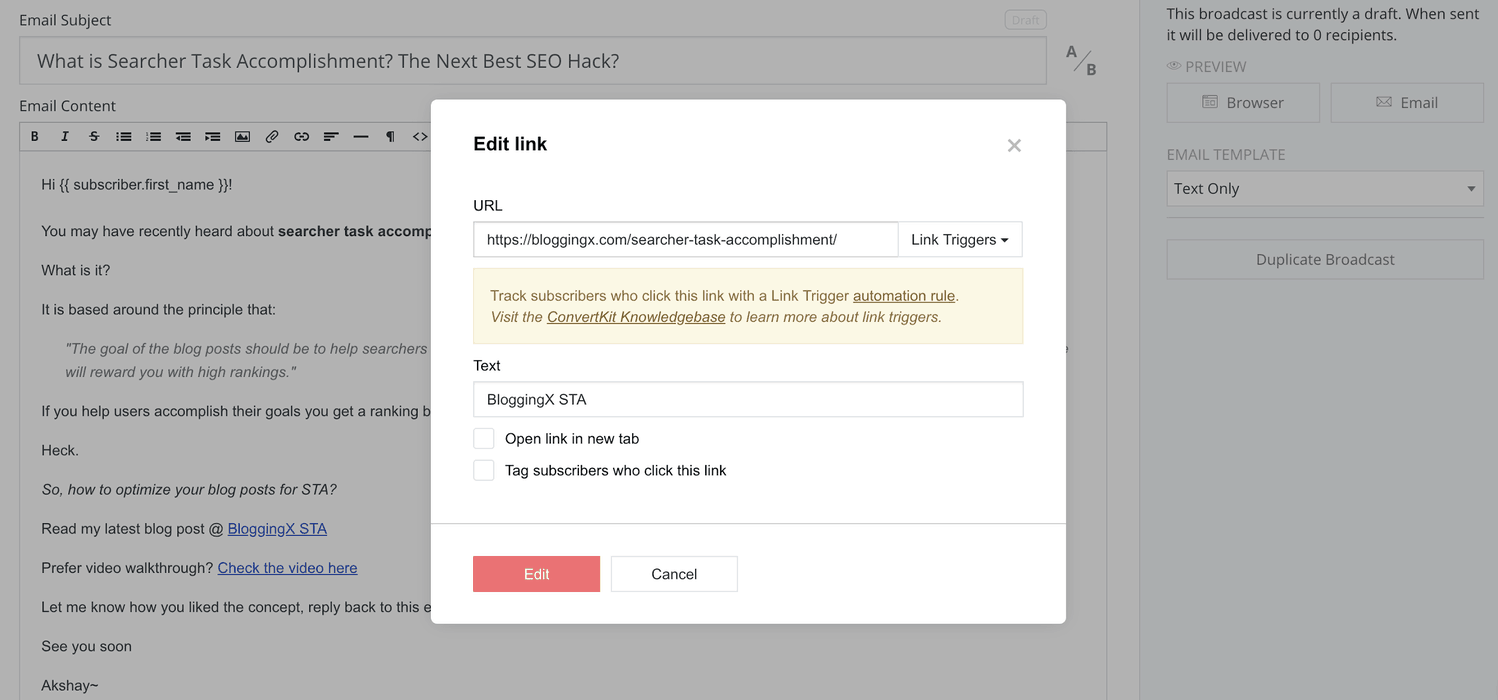Click the BloggingX STA link in email body
Viewport: 1498px width, 700px height.
[277, 528]
